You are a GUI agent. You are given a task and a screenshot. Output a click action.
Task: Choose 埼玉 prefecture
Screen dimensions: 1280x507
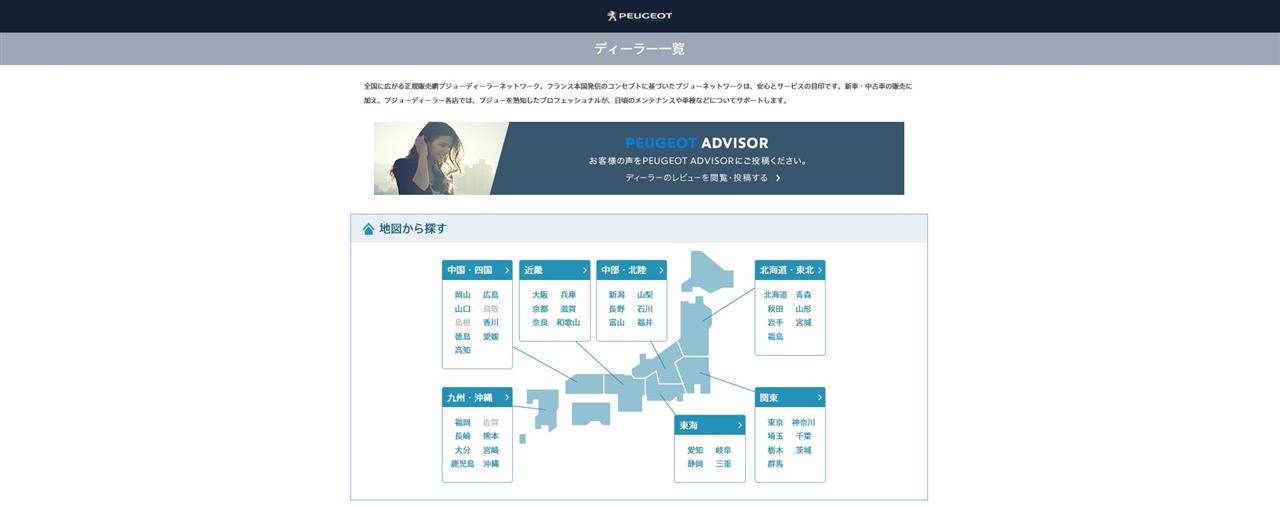coord(775,436)
